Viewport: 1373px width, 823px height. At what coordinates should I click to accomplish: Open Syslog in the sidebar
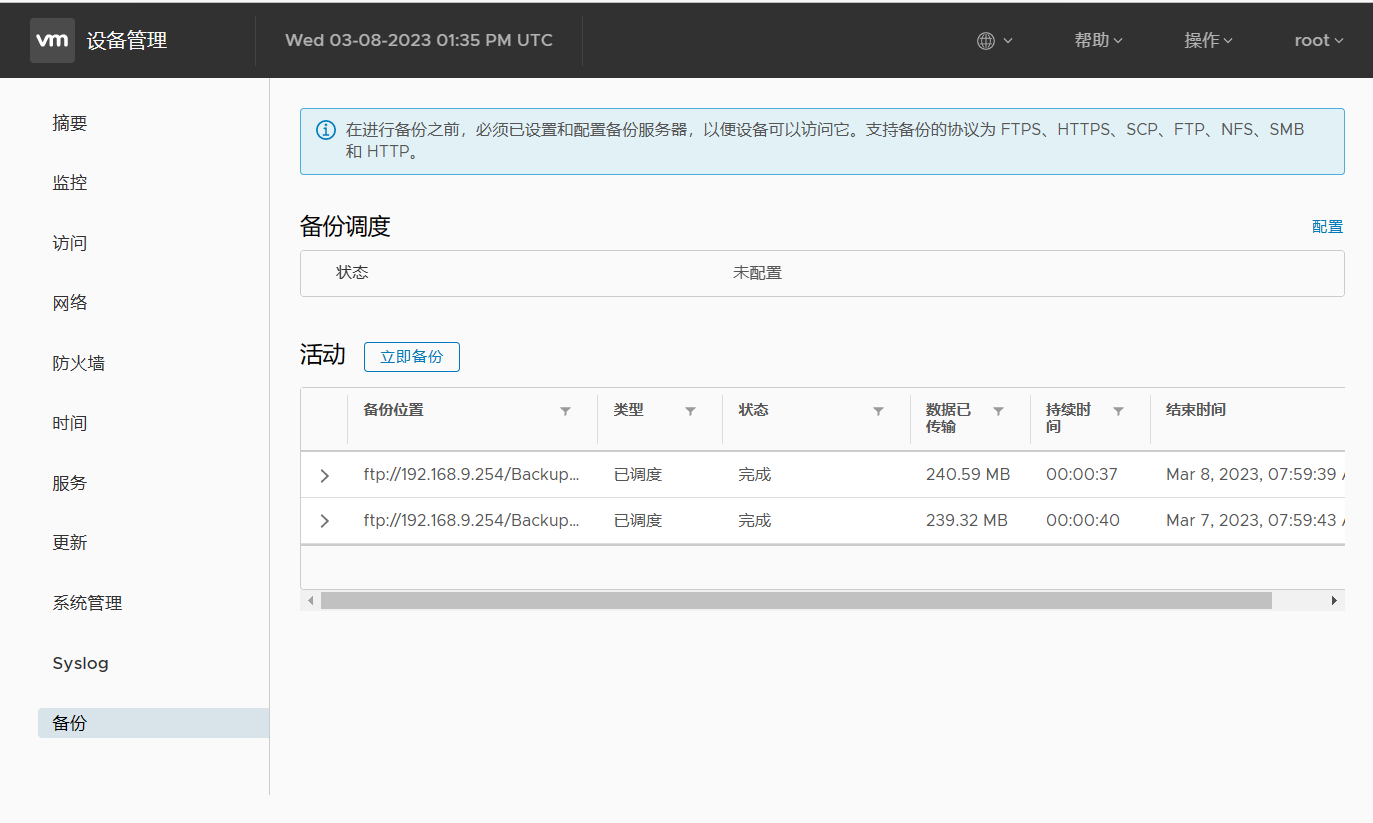[80, 663]
